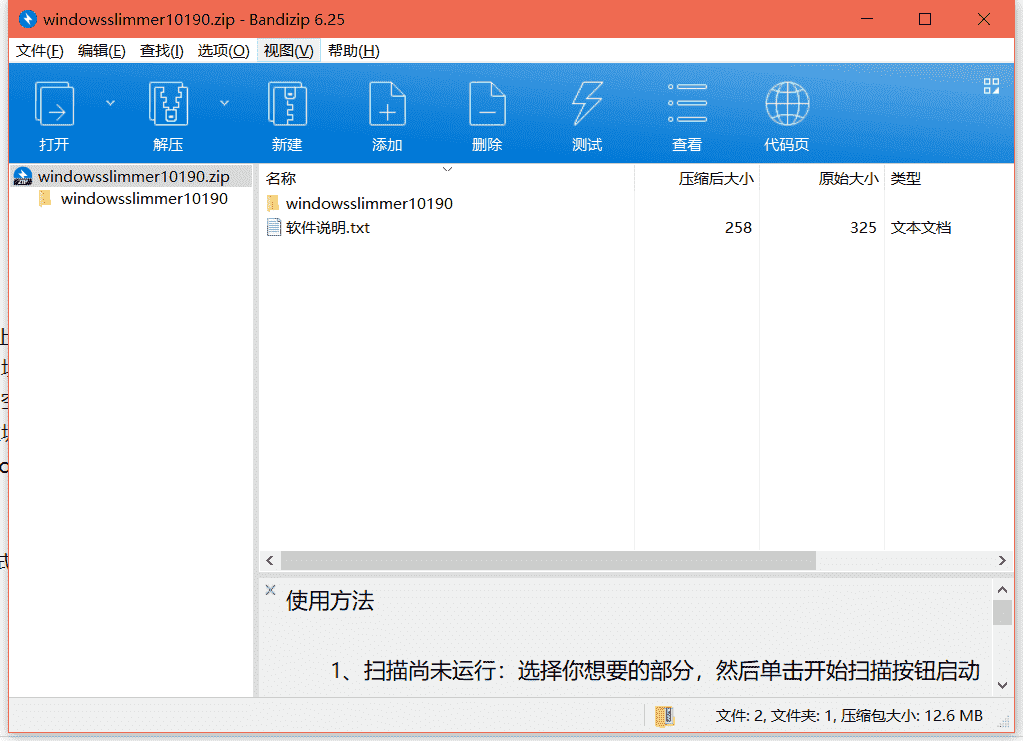Select windowsslimmer10190.zip root in tree

coord(133,176)
